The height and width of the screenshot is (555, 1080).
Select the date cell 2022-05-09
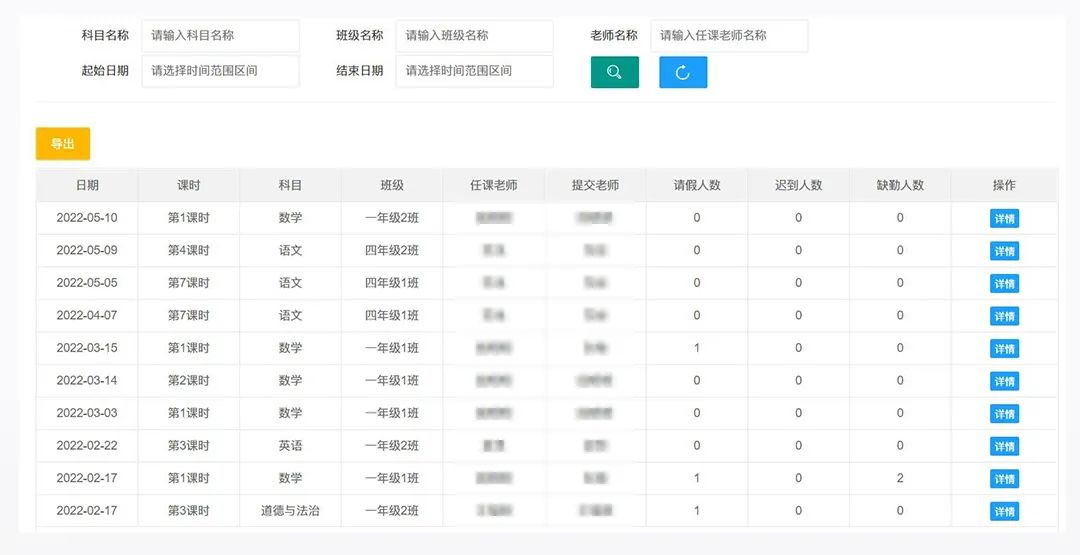87,250
